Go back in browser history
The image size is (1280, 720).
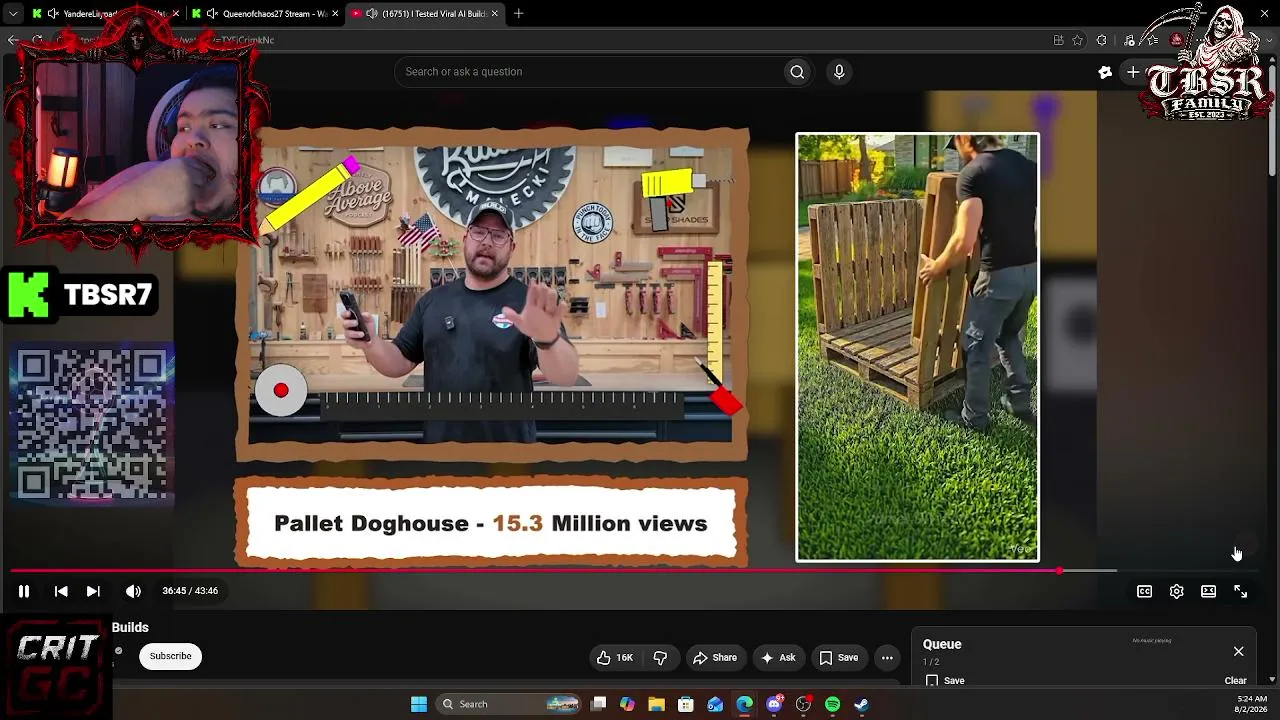(x=13, y=40)
